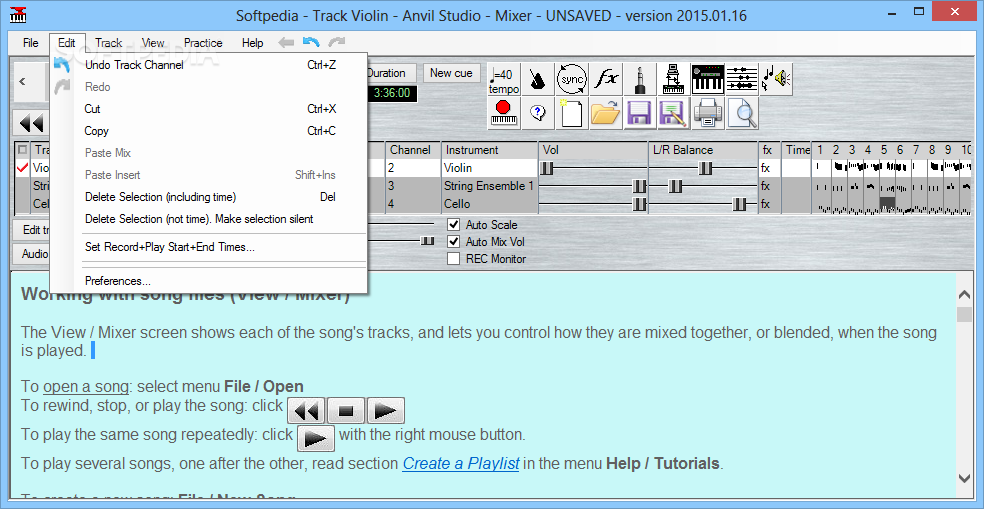The image size is (984, 509).
Task: Open the Practice menu
Action: point(203,43)
